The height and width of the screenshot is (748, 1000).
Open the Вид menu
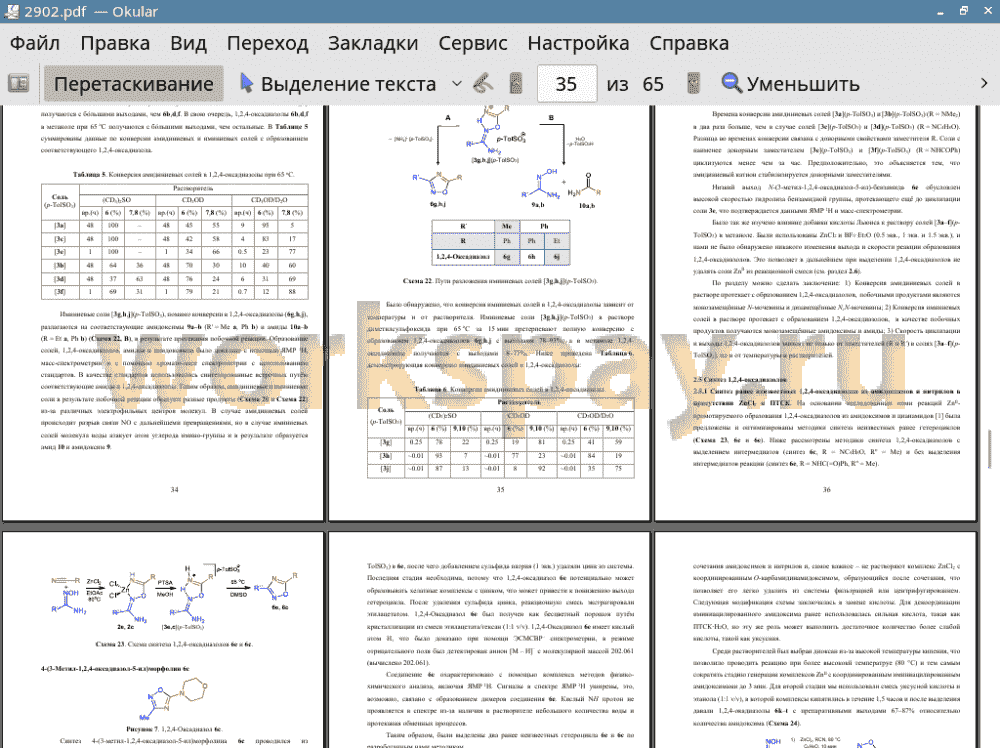[x=188, y=43]
